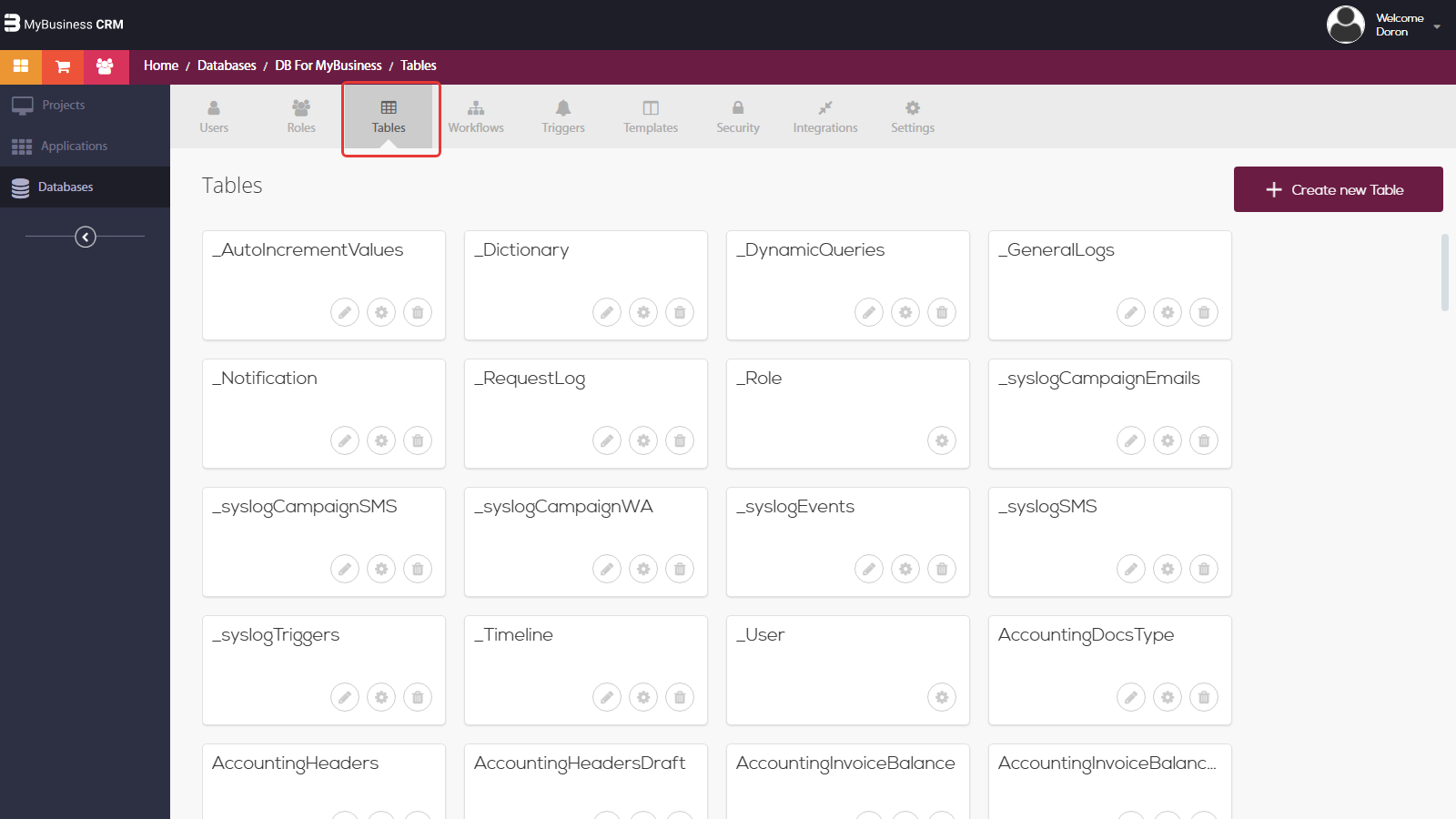Open DB For MyBusiness breadcrumb link
Screen dimensions: 1456x819
click(x=329, y=66)
